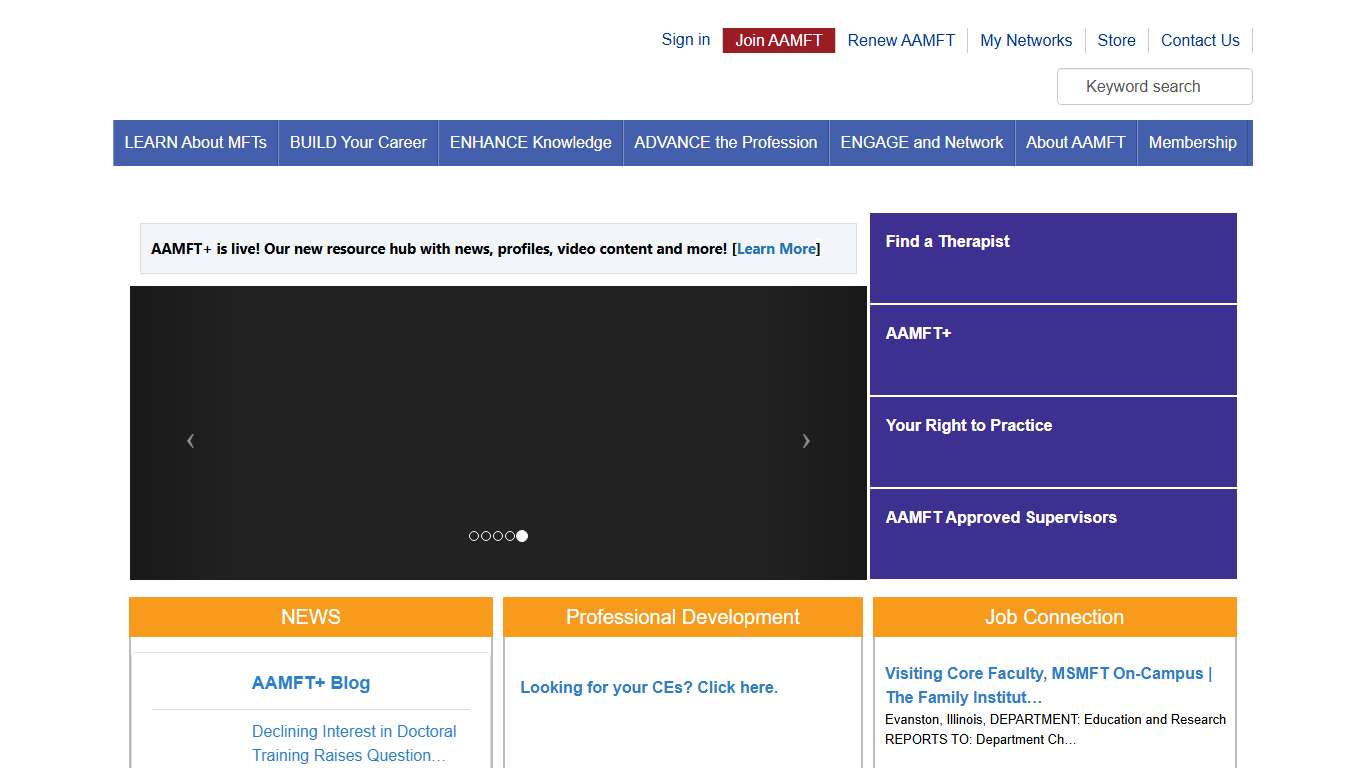This screenshot has width=1366, height=768.
Task: Select the first carousel indicator dot
Action: click(473, 536)
